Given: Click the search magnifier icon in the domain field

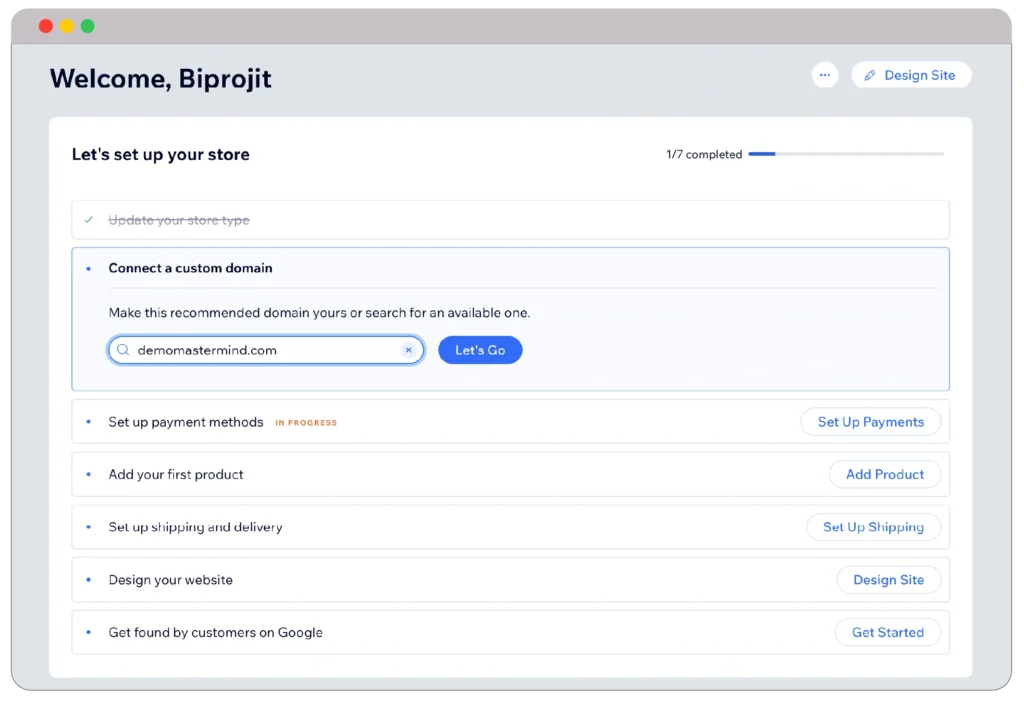Looking at the screenshot, I should pos(122,350).
